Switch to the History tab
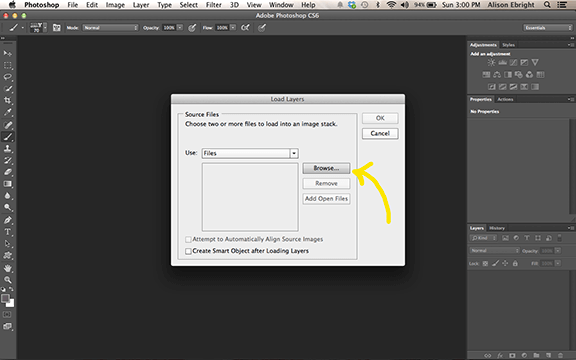576x360 pixels. coord(497,228)
